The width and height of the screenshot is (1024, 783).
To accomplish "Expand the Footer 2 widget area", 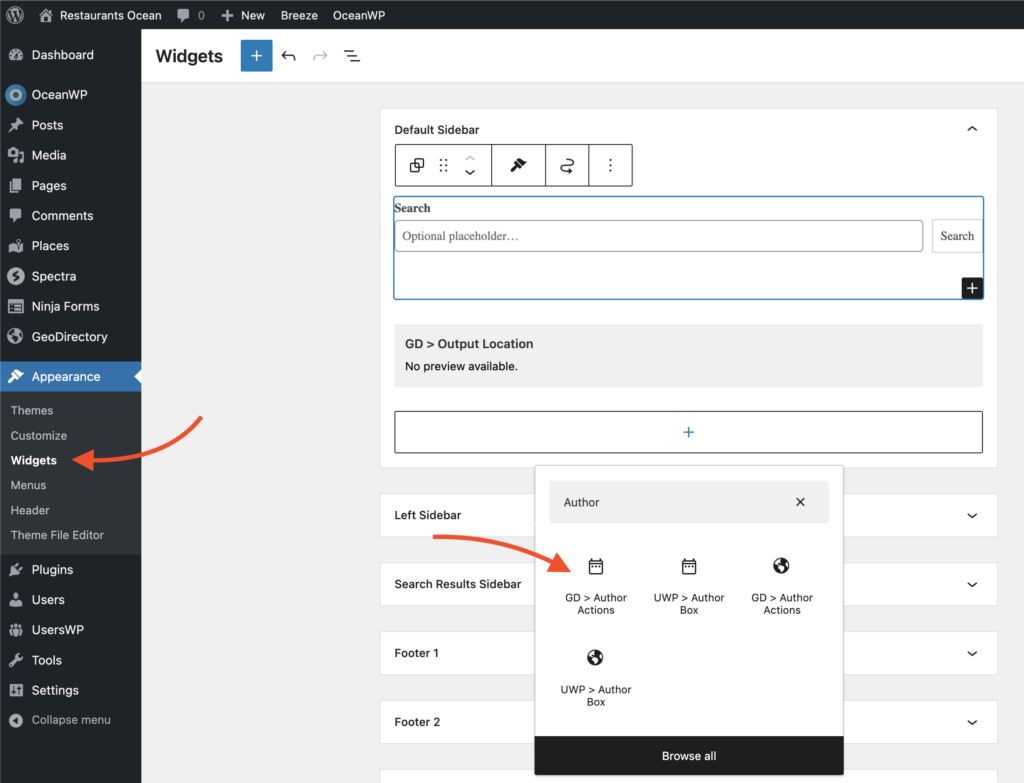I will 972,722.
